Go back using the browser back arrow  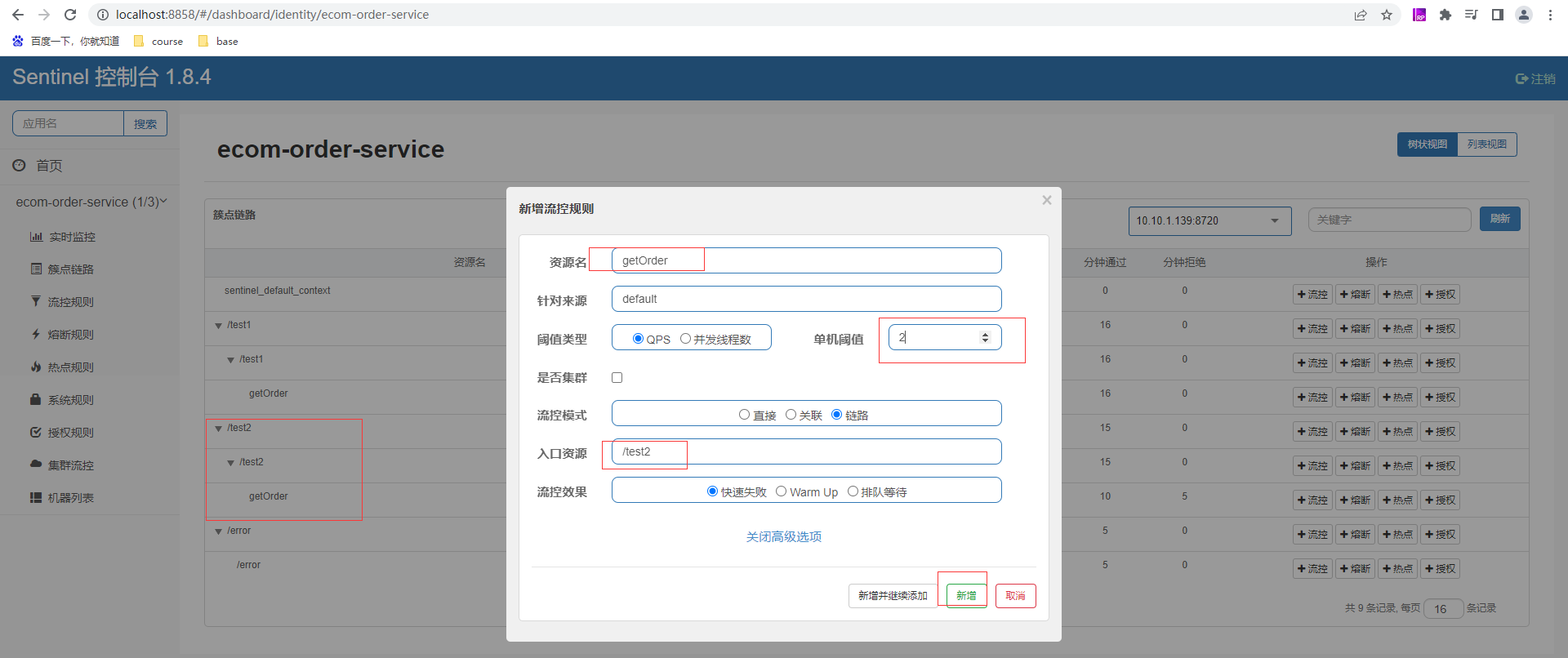click(x=18, y=15)
